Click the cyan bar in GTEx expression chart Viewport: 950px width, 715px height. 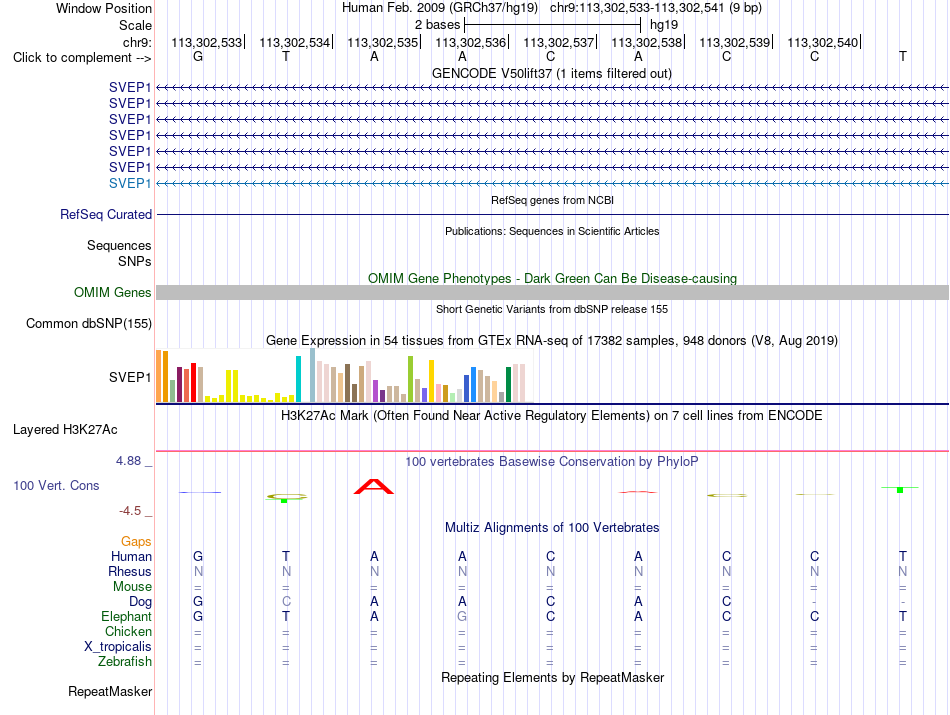pyautogui.click(x=298, y=379)
